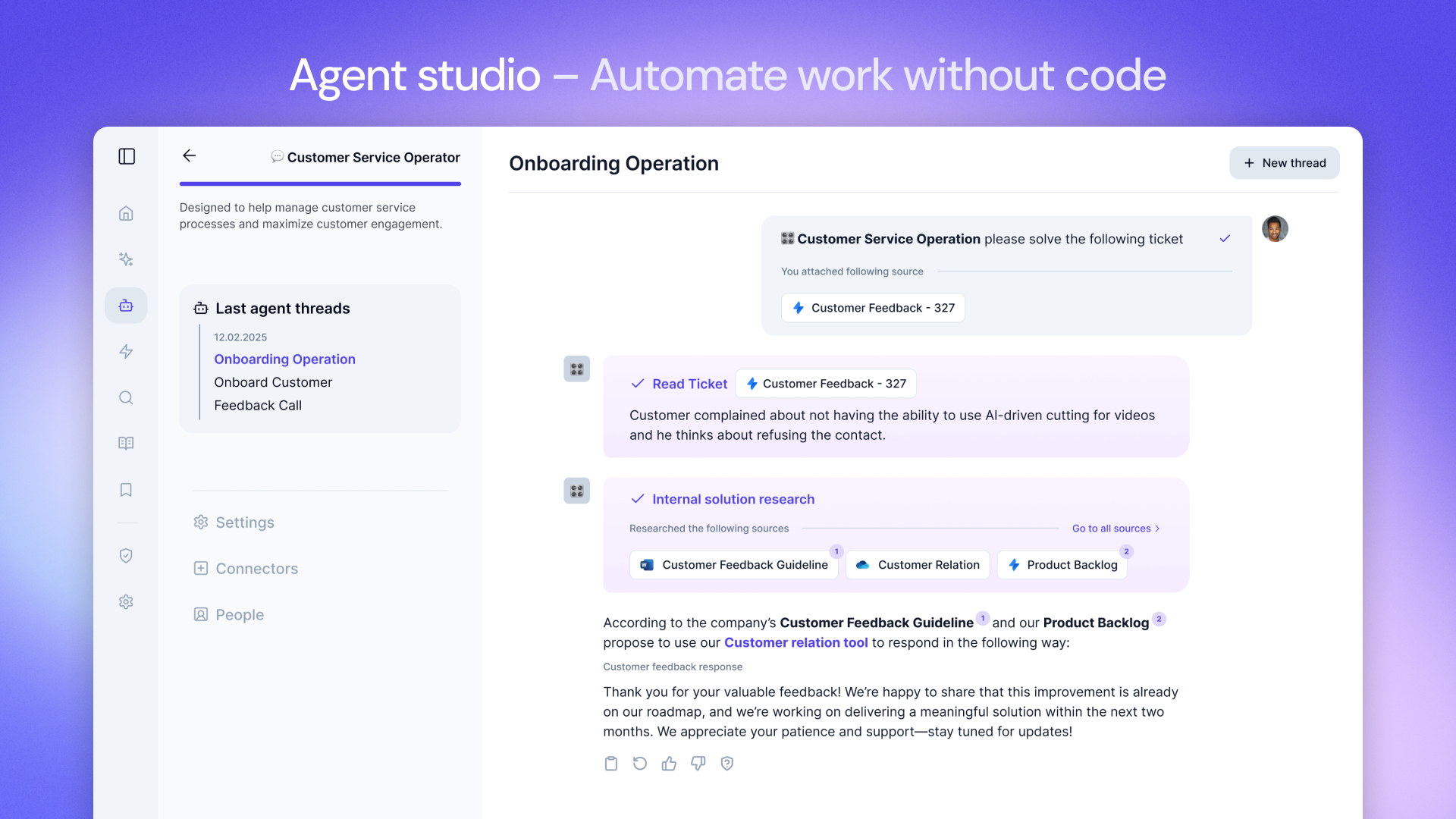Open Connectors in the agent panel
Viewport: 1456px width, 819px height.
point(256,569)
